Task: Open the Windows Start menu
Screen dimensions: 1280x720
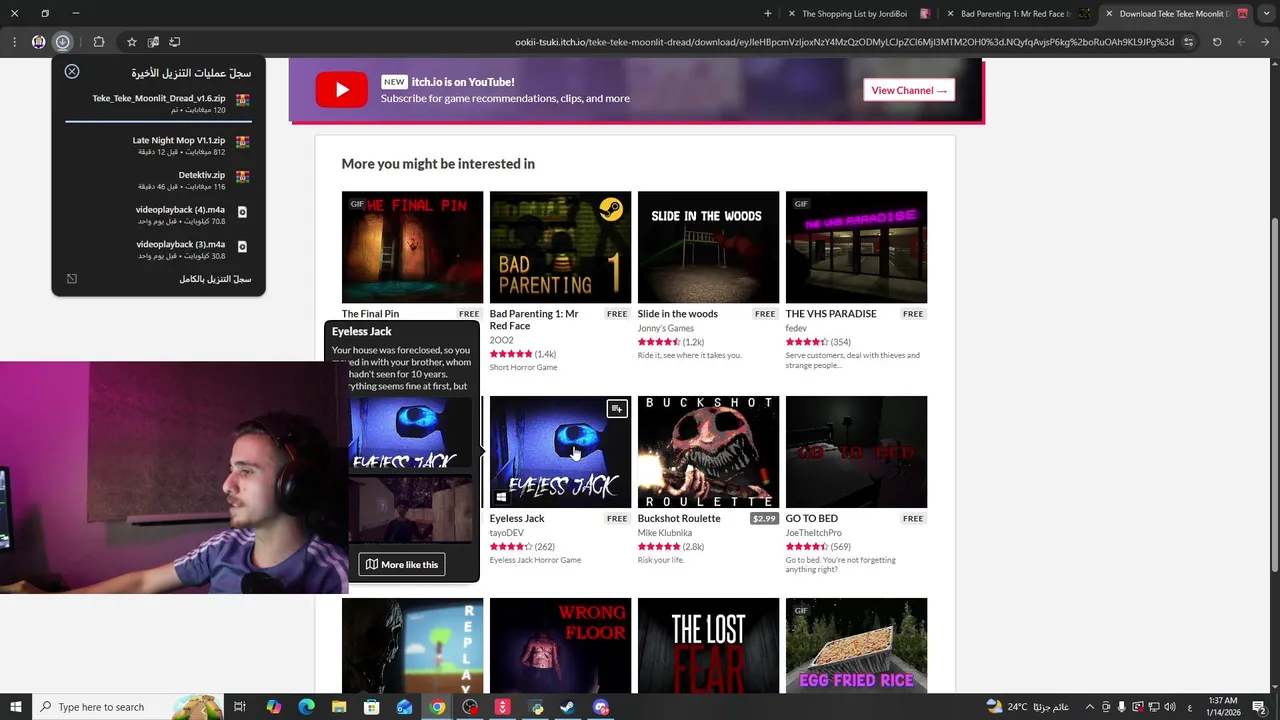Action: 16,707
